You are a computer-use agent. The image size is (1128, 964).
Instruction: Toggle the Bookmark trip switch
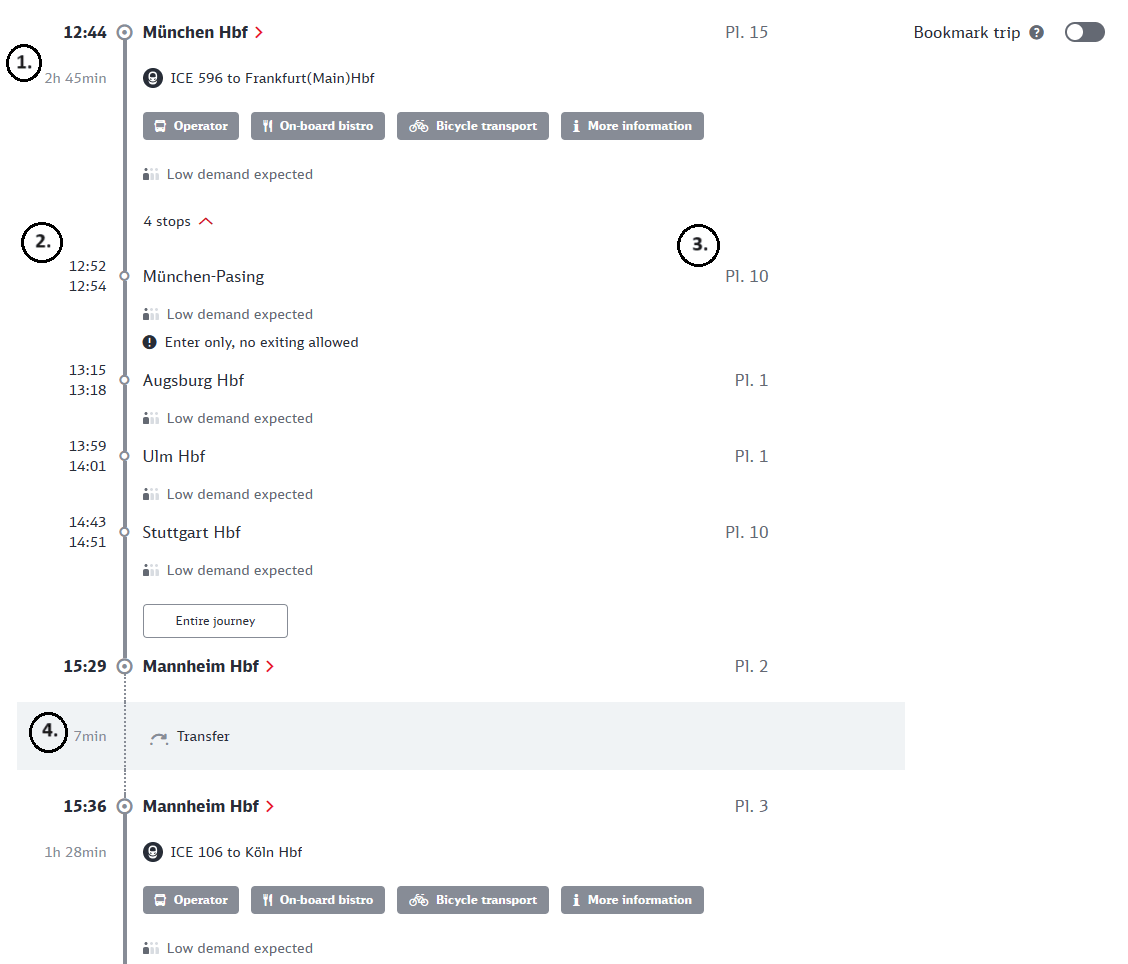tap(1084, 32)
